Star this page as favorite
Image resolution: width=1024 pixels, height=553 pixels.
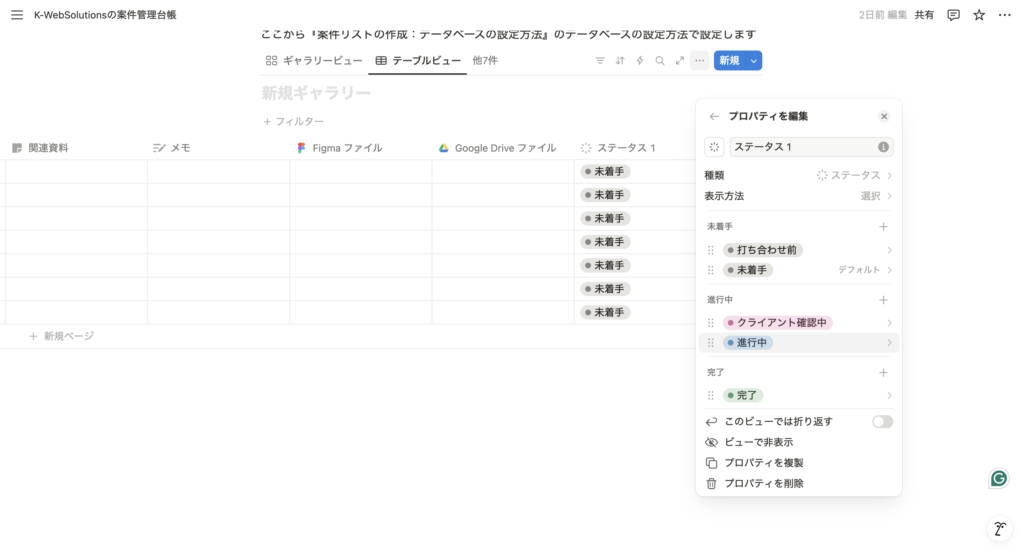click(x=979, y=15)
